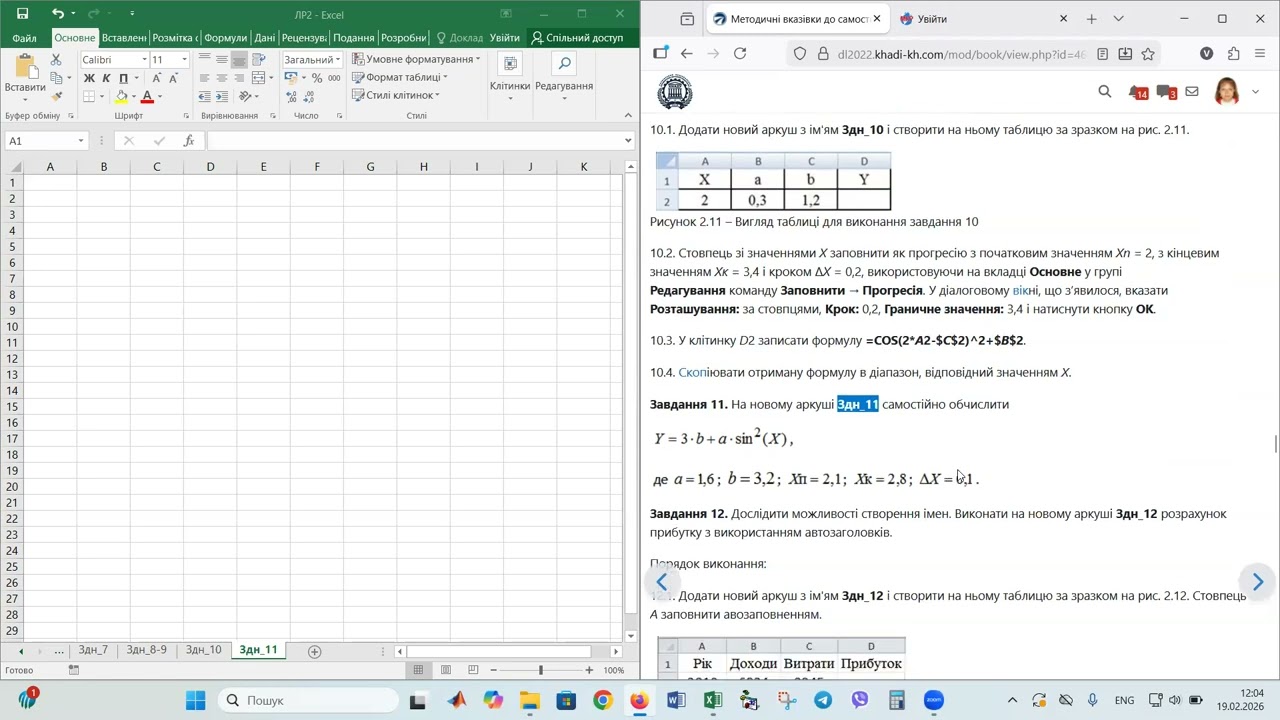
Task: Click the Firefox address bar URL
Action: (x=961, y=54)
